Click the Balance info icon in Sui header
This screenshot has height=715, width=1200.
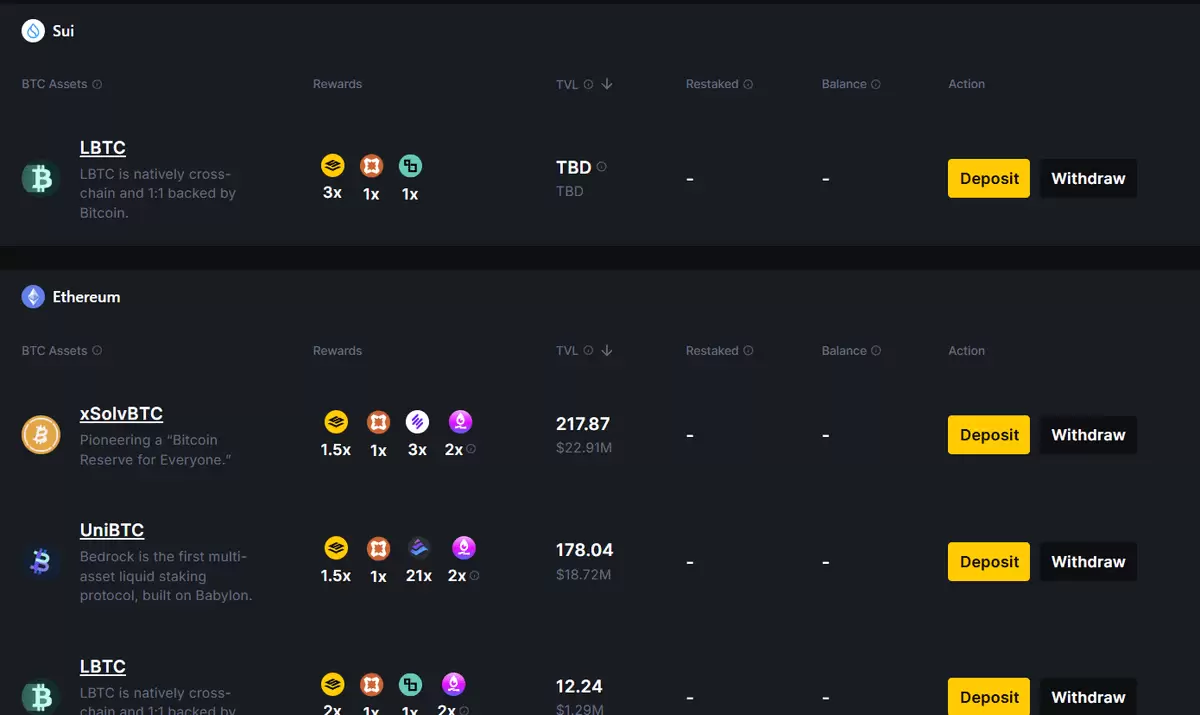[x=876, y=84]
